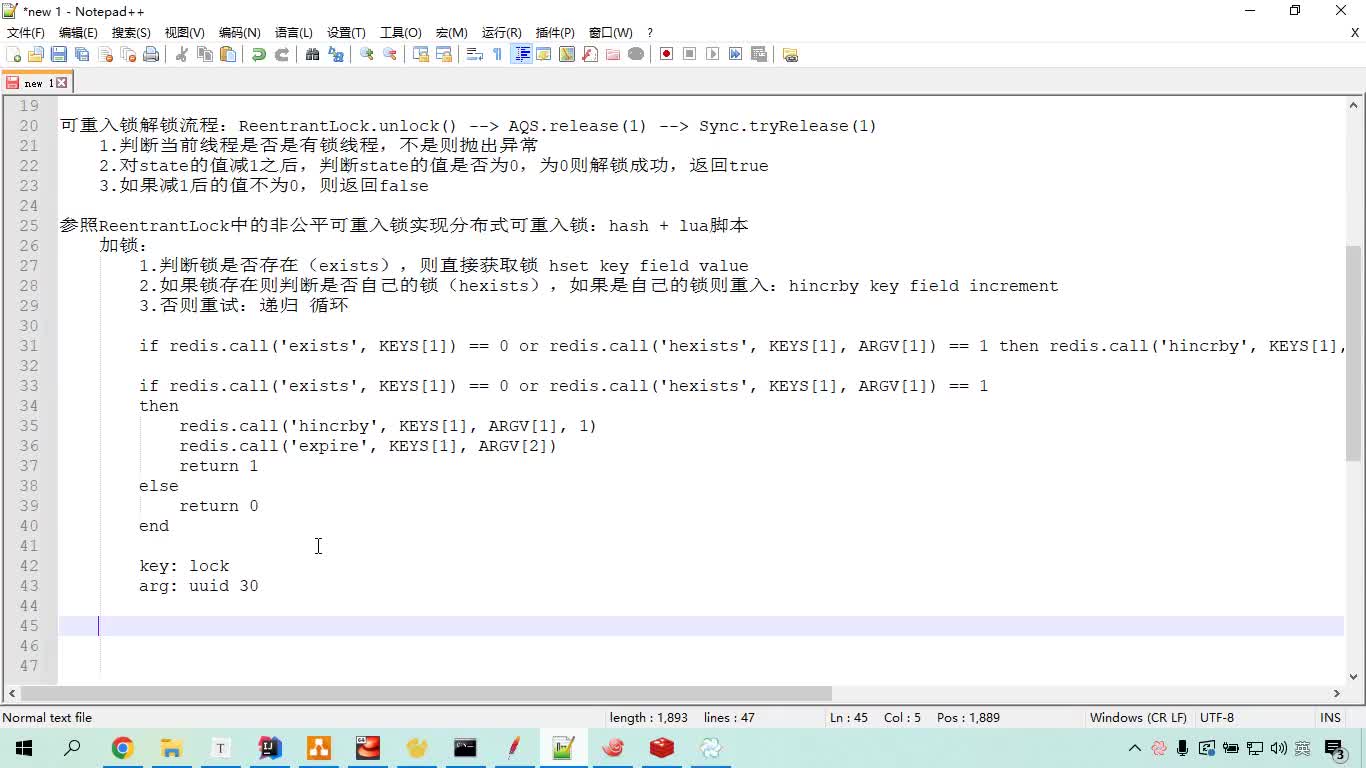Stop macro recording
The image size is (1366, 768).
click(x=690, y=55)
